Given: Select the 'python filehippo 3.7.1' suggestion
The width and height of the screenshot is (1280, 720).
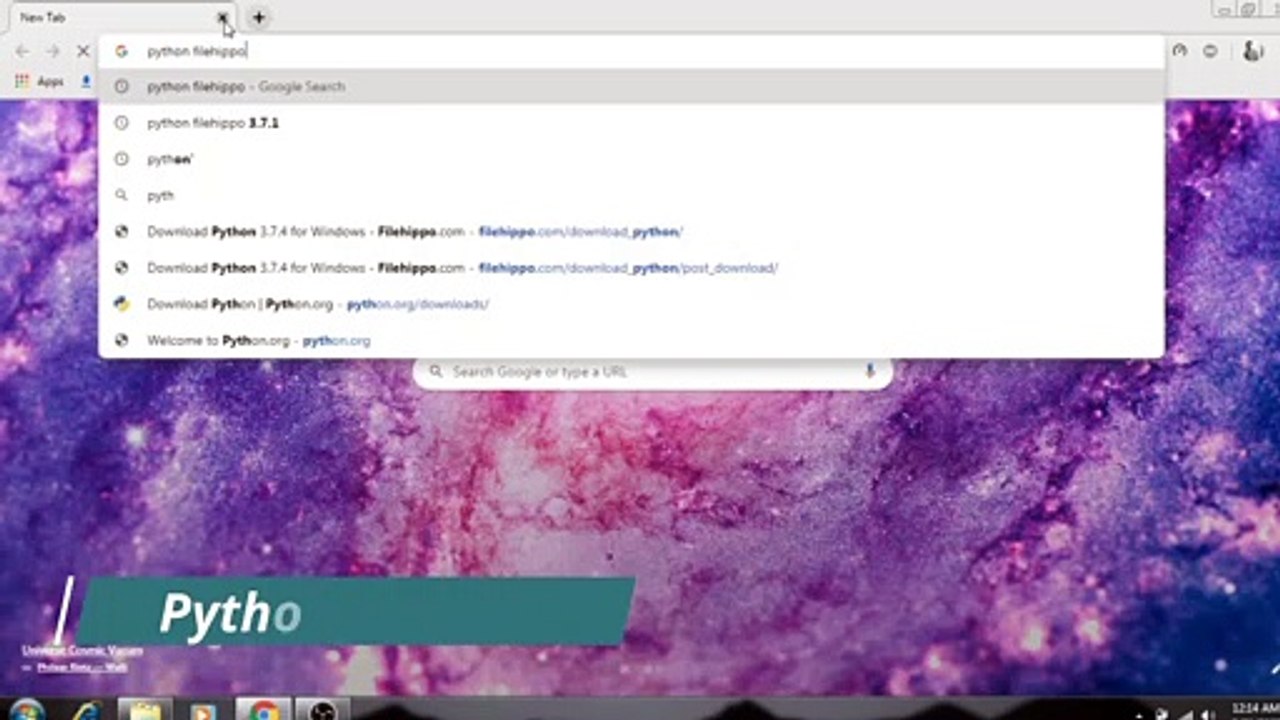Looking at the screenshot, I should click(x=631, y=123).
